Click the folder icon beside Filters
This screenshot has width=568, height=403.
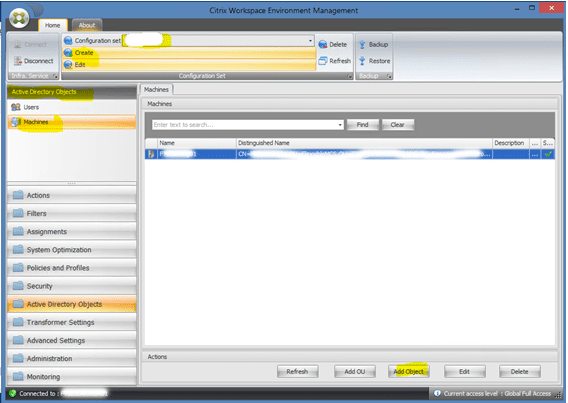click(x=18, y=213)
